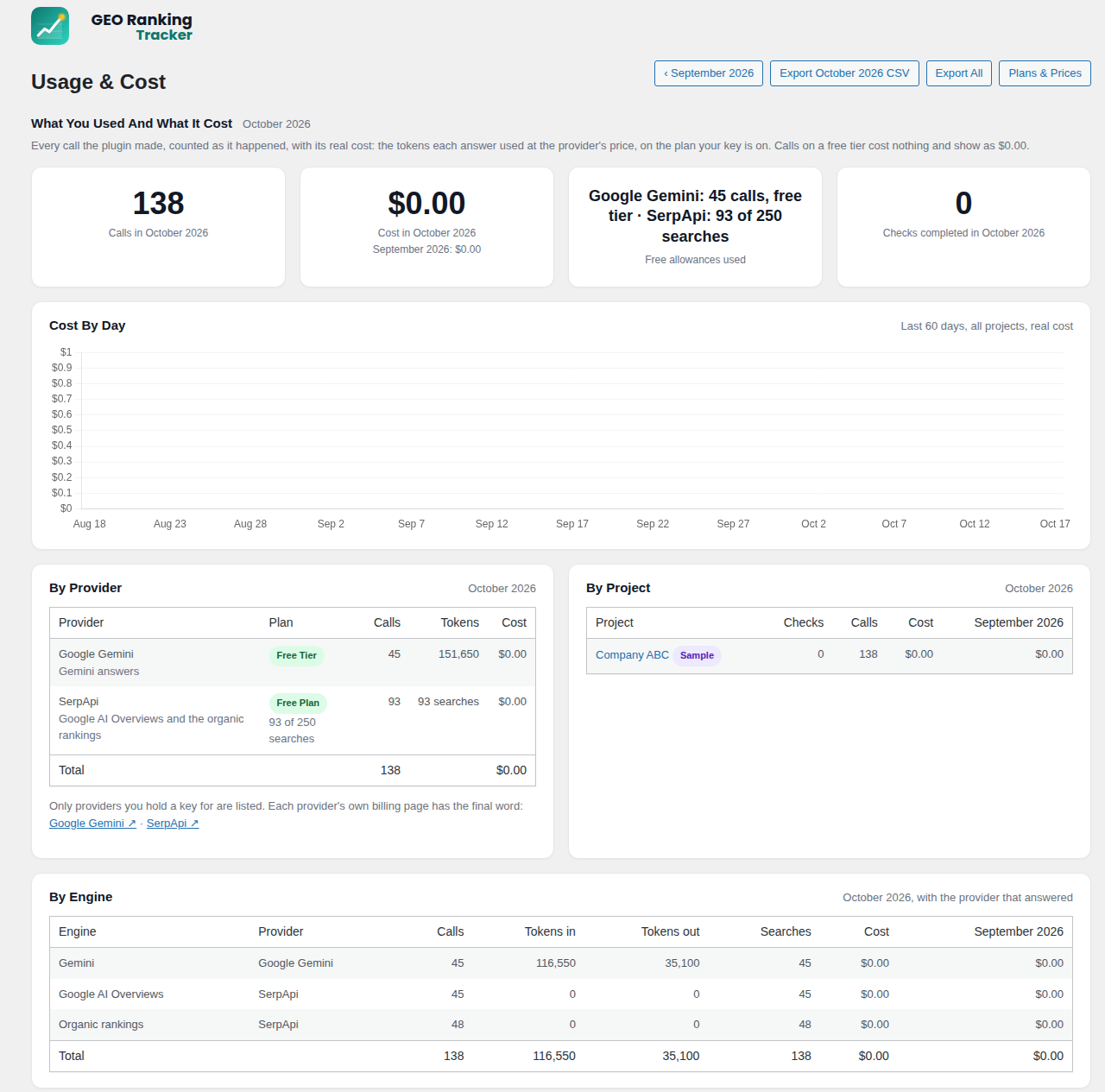
Task: Click the Free allowances used card
Action: pyautogui.click(x=695, y=227)
